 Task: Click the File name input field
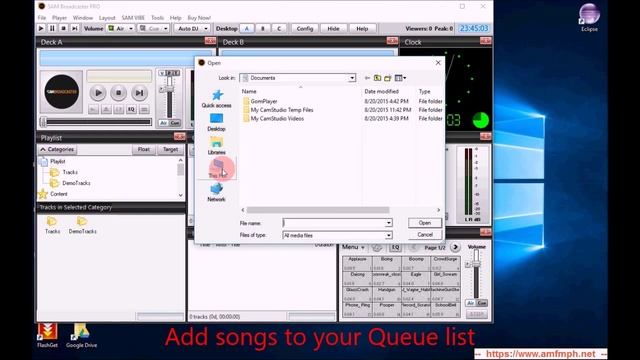[x=334, y=223]
